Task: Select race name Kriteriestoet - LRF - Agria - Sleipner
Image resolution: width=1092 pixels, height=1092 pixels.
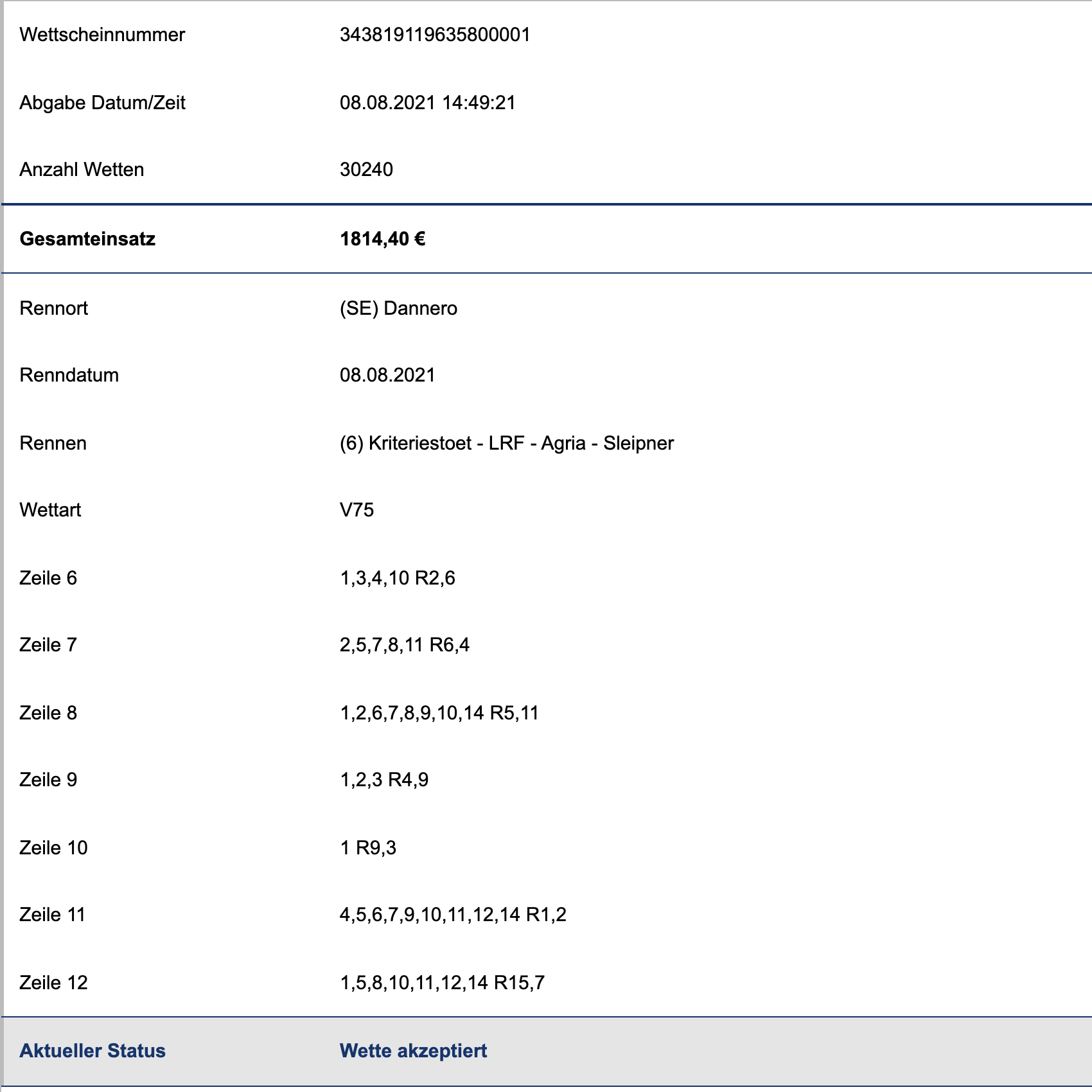Action: click(521, 443)
